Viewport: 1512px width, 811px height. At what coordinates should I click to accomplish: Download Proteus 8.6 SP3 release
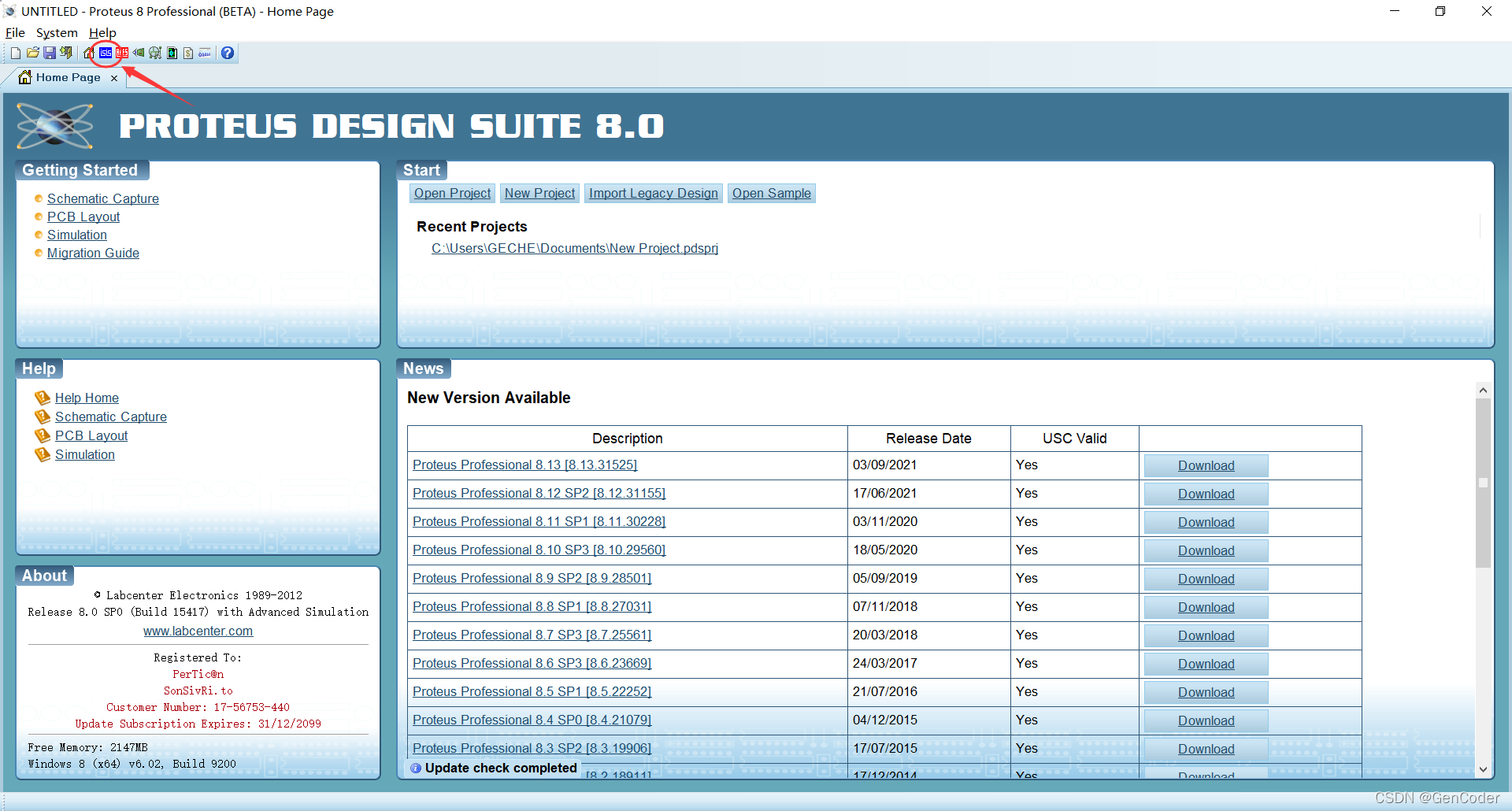(1206, 664)
